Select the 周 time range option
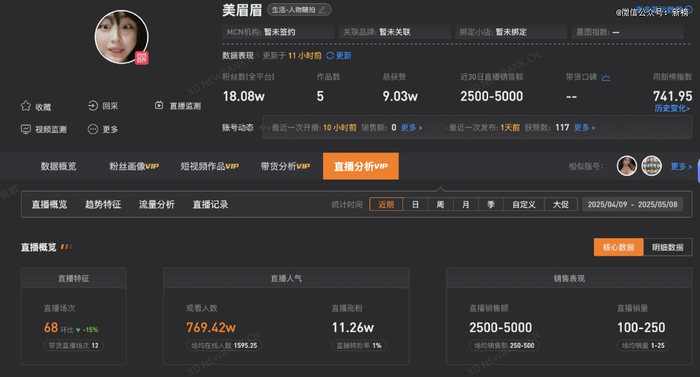Viewport: 700px width, 377px height. click(440, 205)
